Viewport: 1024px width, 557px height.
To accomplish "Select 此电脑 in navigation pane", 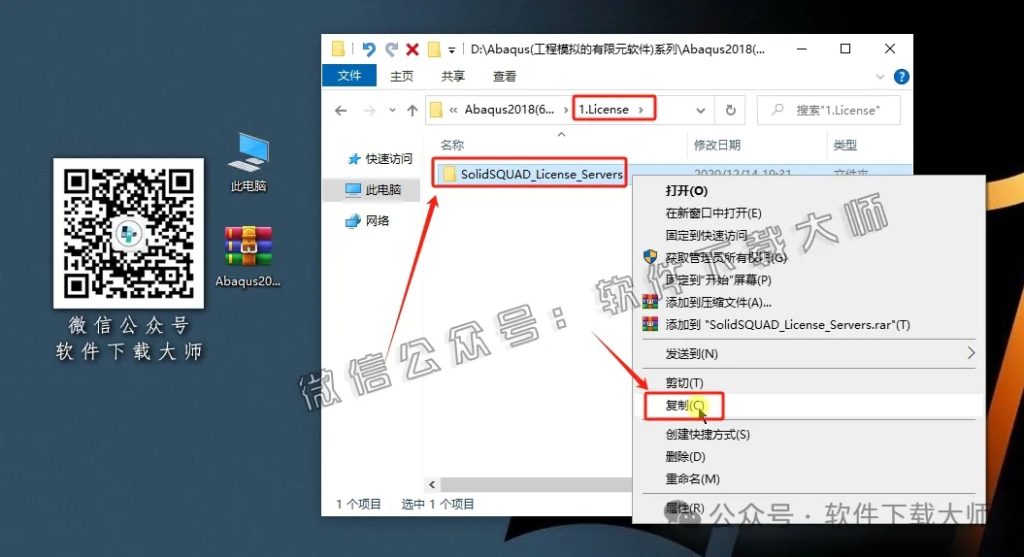I will pyautogui.click(x=373, y=189).
